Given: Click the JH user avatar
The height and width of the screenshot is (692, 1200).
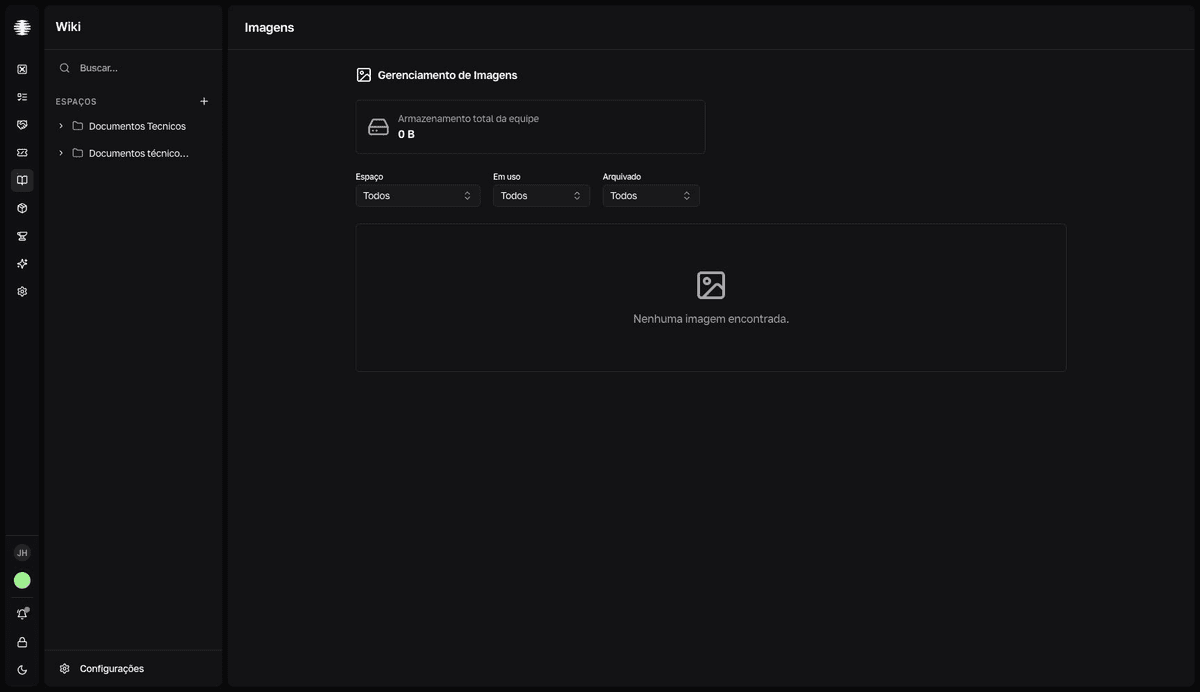Looking at the screenshot, I should [x=22, y=553].
